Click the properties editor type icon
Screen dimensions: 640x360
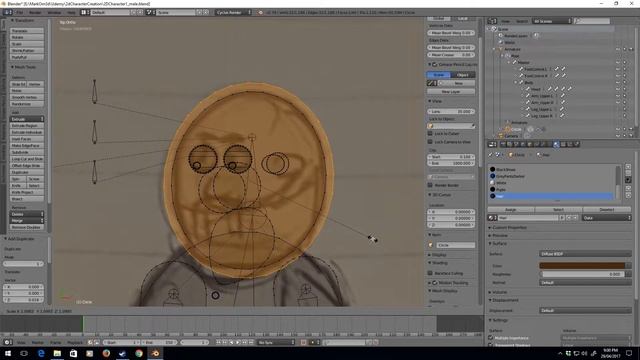[x=493, y=144]
